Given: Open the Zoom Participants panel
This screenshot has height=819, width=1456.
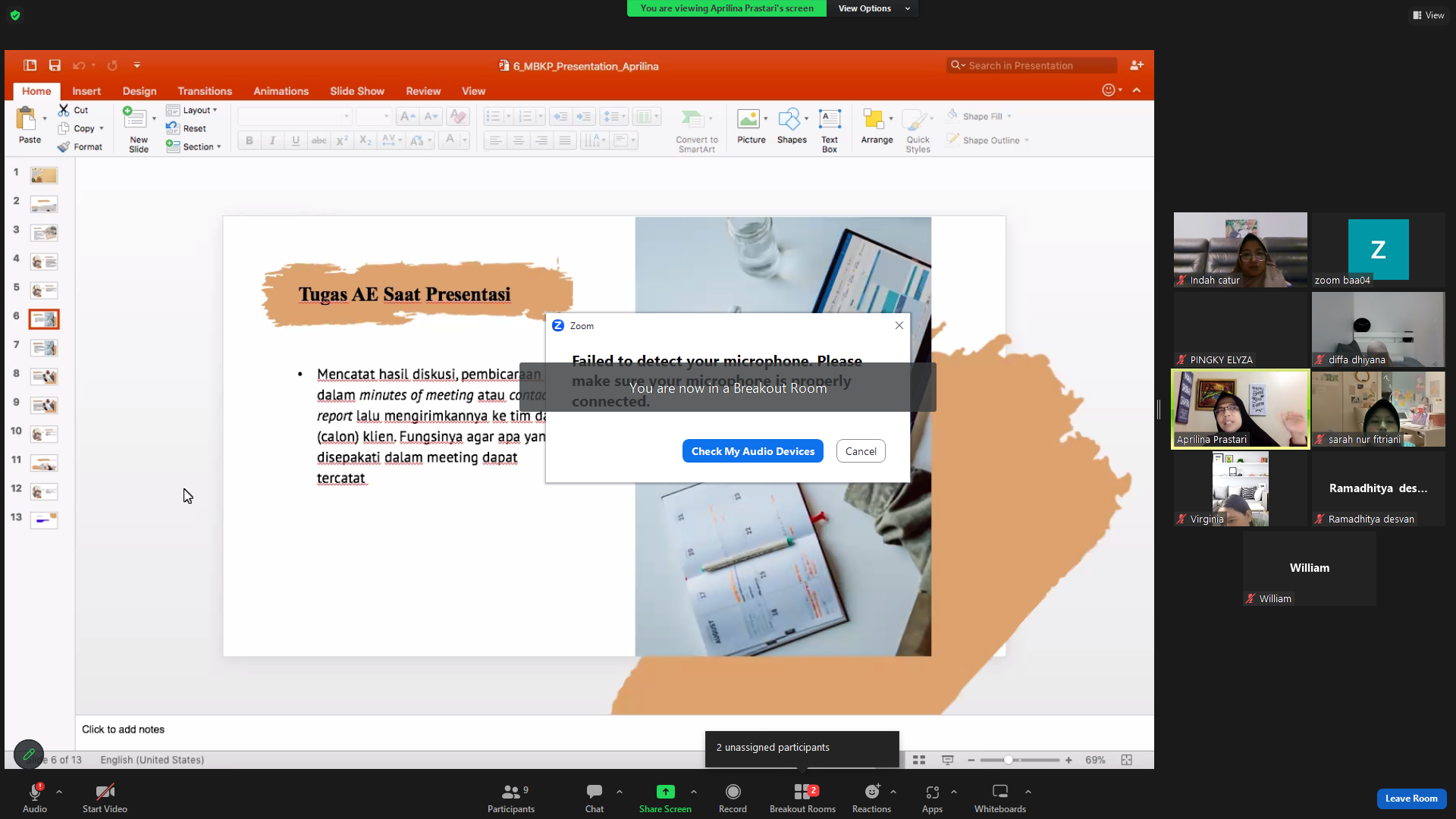Looking at the screenshot, I should tap(511, 798).
